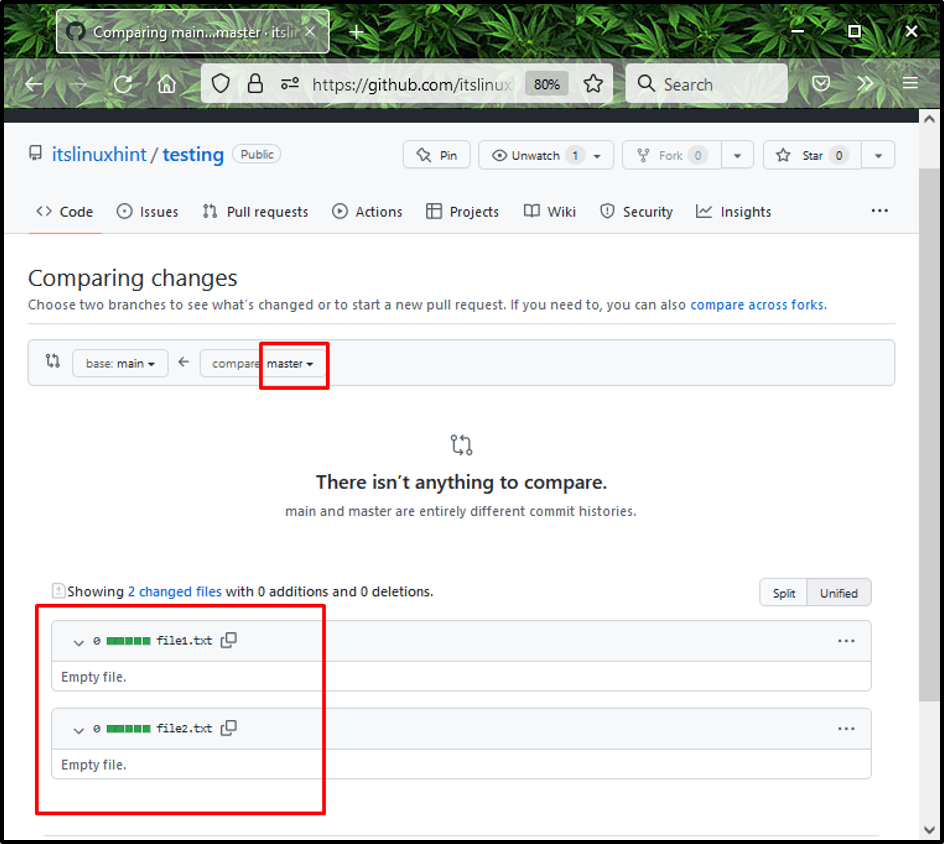Click the branch compare arrows icon
Image resolution: width=944 pixels, height=844 pixels.
point(52,362)
